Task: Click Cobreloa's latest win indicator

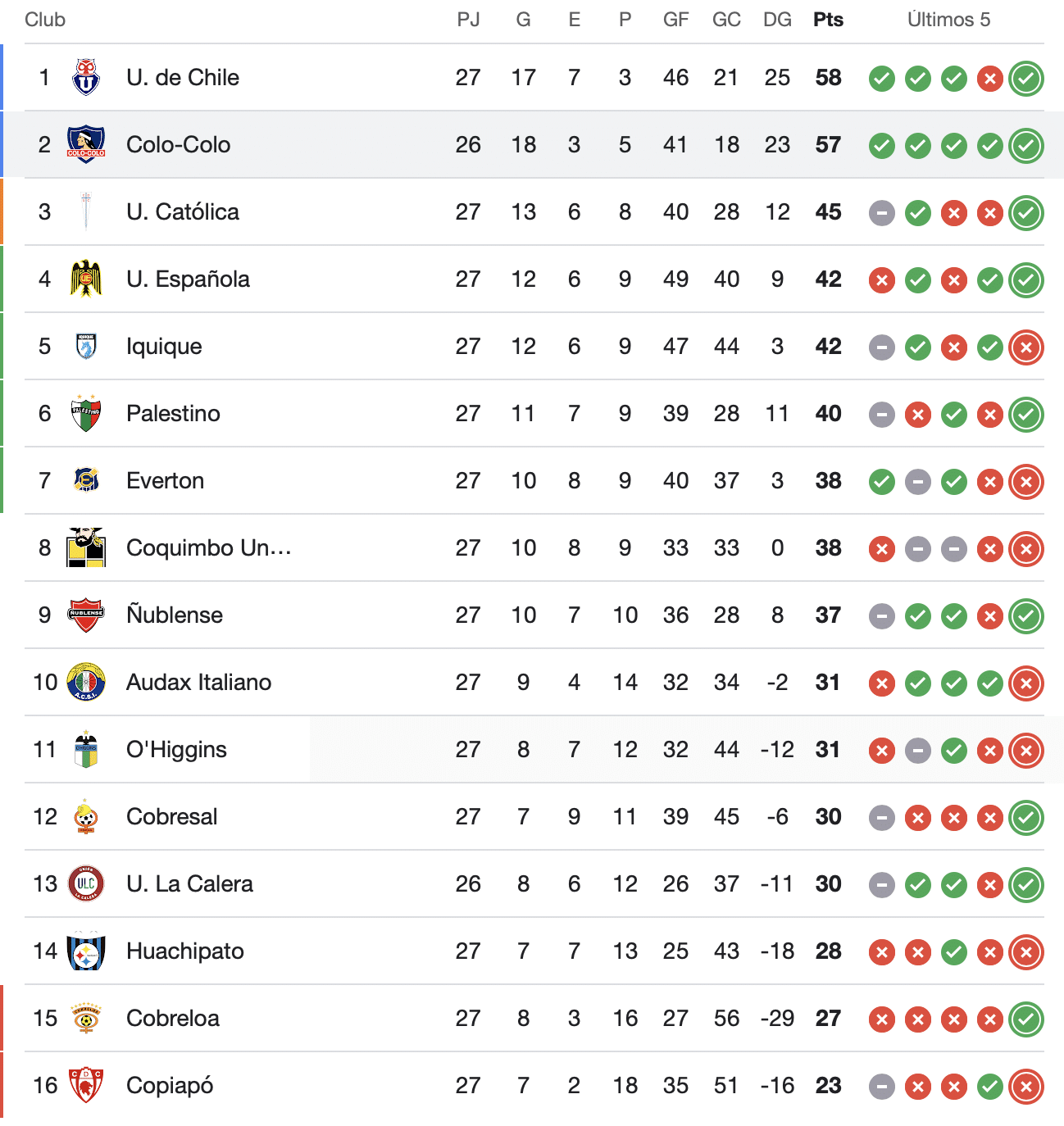Action: coord(1025,1019)
